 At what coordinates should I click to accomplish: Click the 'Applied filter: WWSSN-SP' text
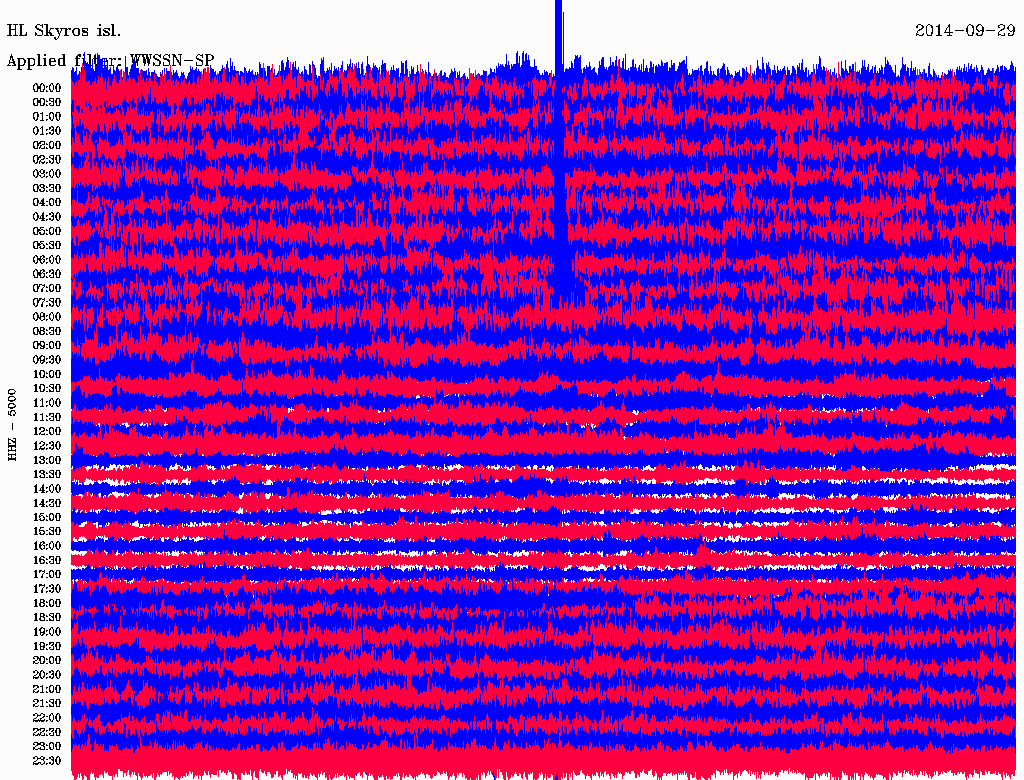(110, 61)
